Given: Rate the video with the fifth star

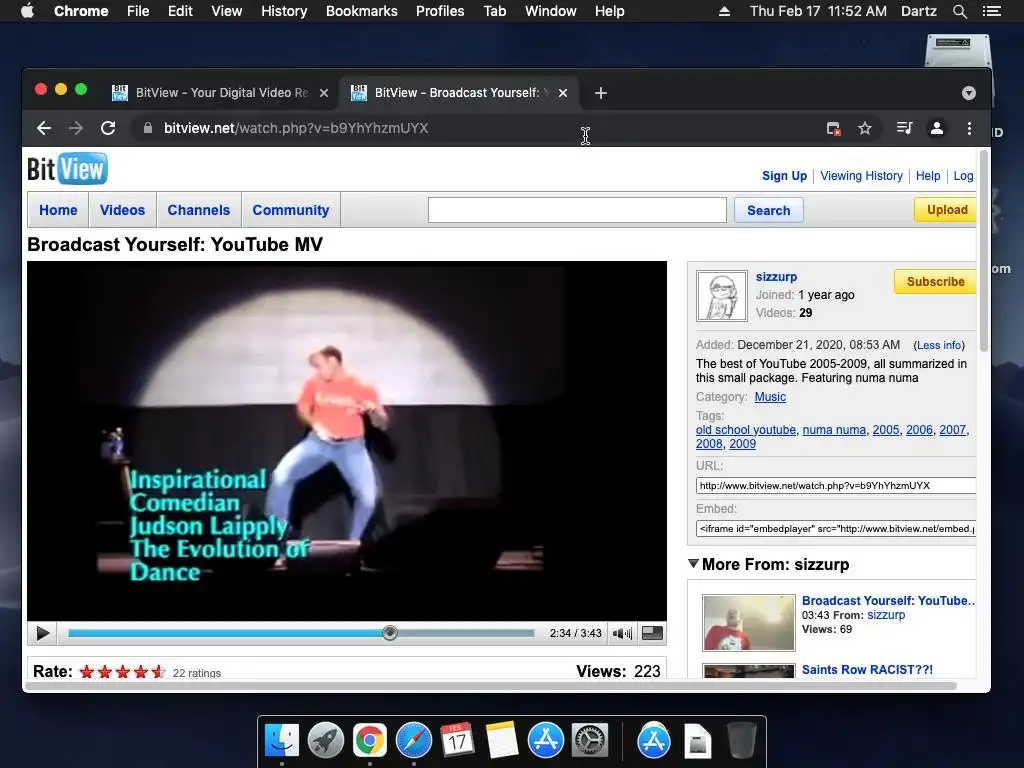Looking at the screenshot, I should pyautogui.click(x=158, y=671).
